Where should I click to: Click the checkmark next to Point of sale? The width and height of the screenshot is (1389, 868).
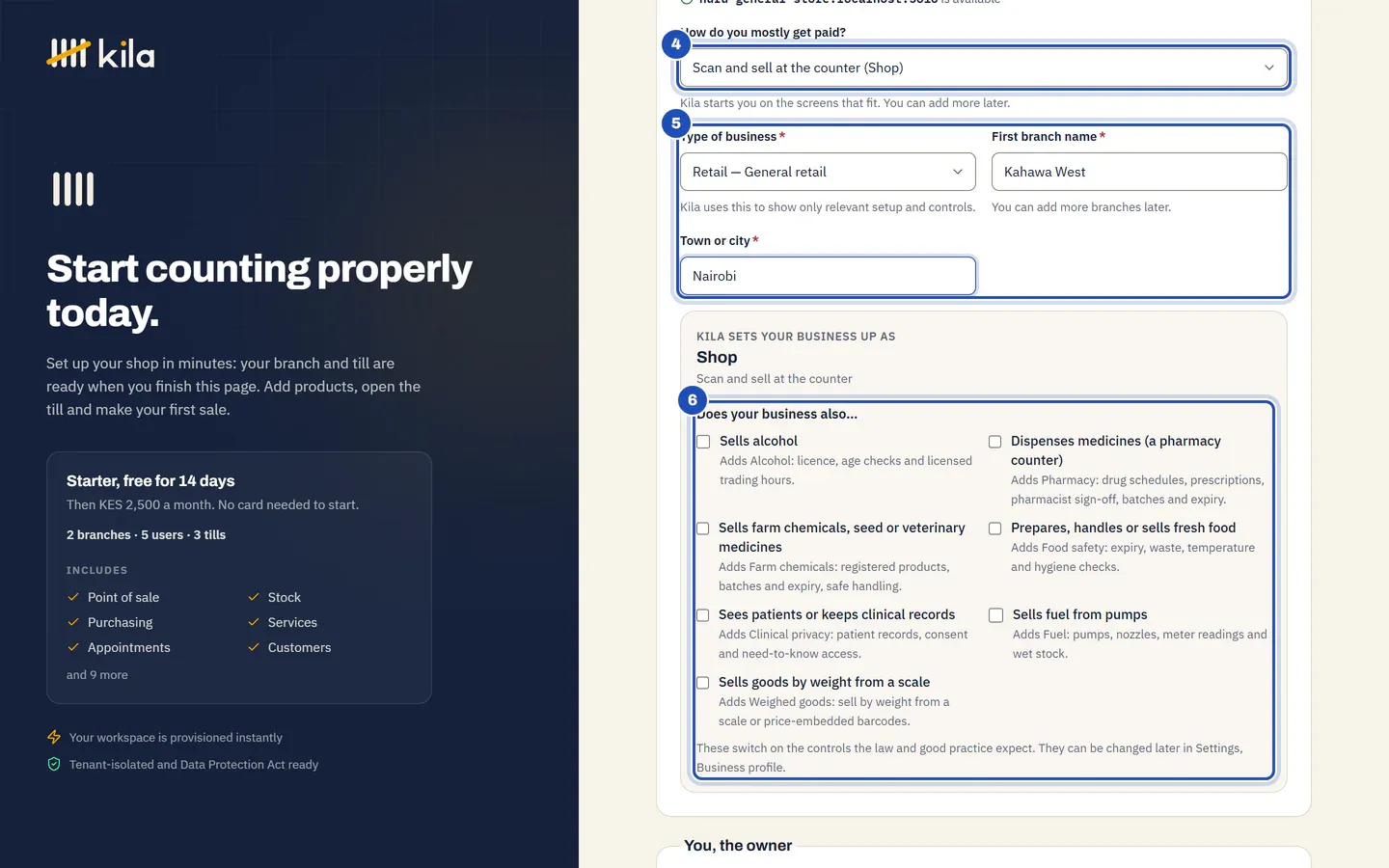[73, 597]
